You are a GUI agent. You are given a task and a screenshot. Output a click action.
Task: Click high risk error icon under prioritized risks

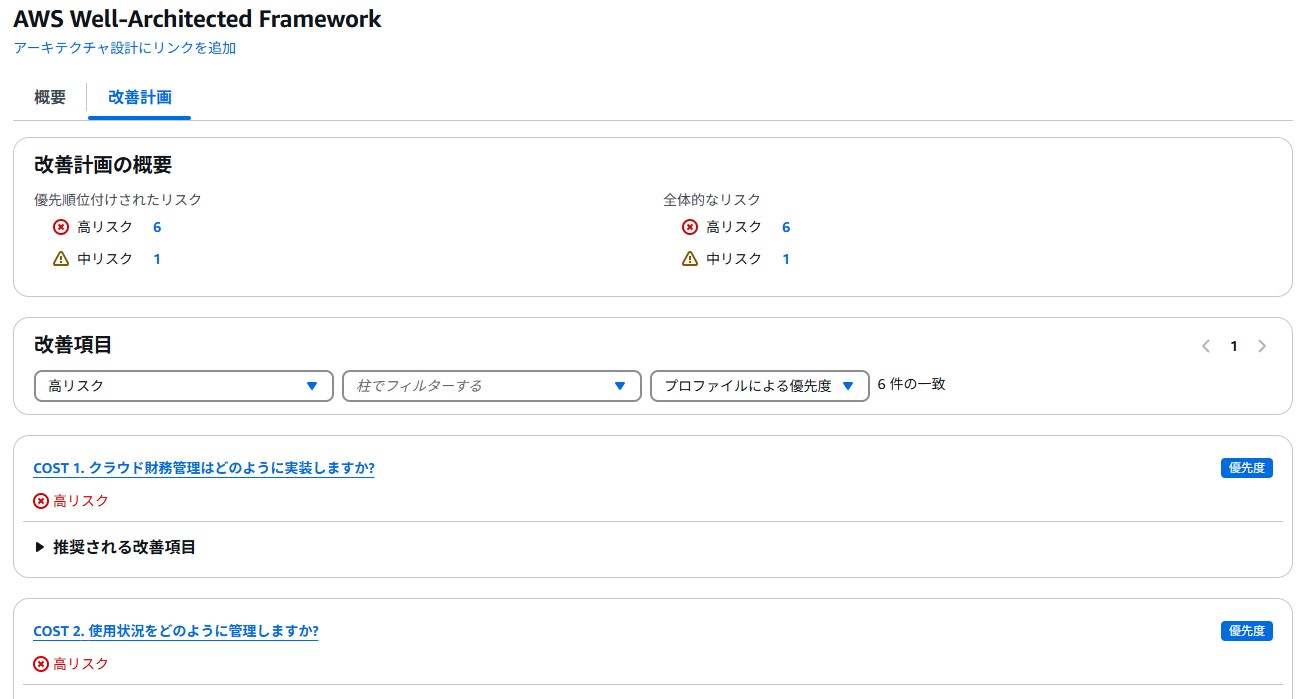(x=61, y=227)
